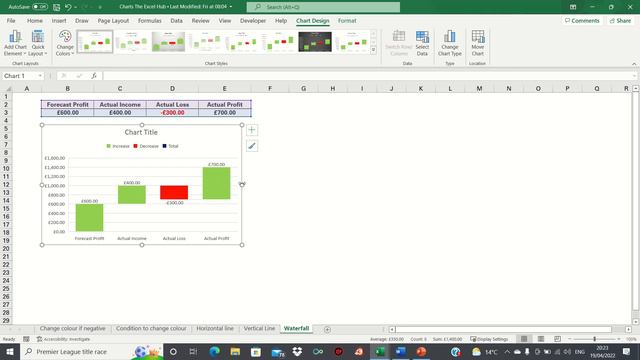Open the Insert ribbon tab
Image resolution: width=640 pixels, height=360 pixels.
tap(59, 21)
